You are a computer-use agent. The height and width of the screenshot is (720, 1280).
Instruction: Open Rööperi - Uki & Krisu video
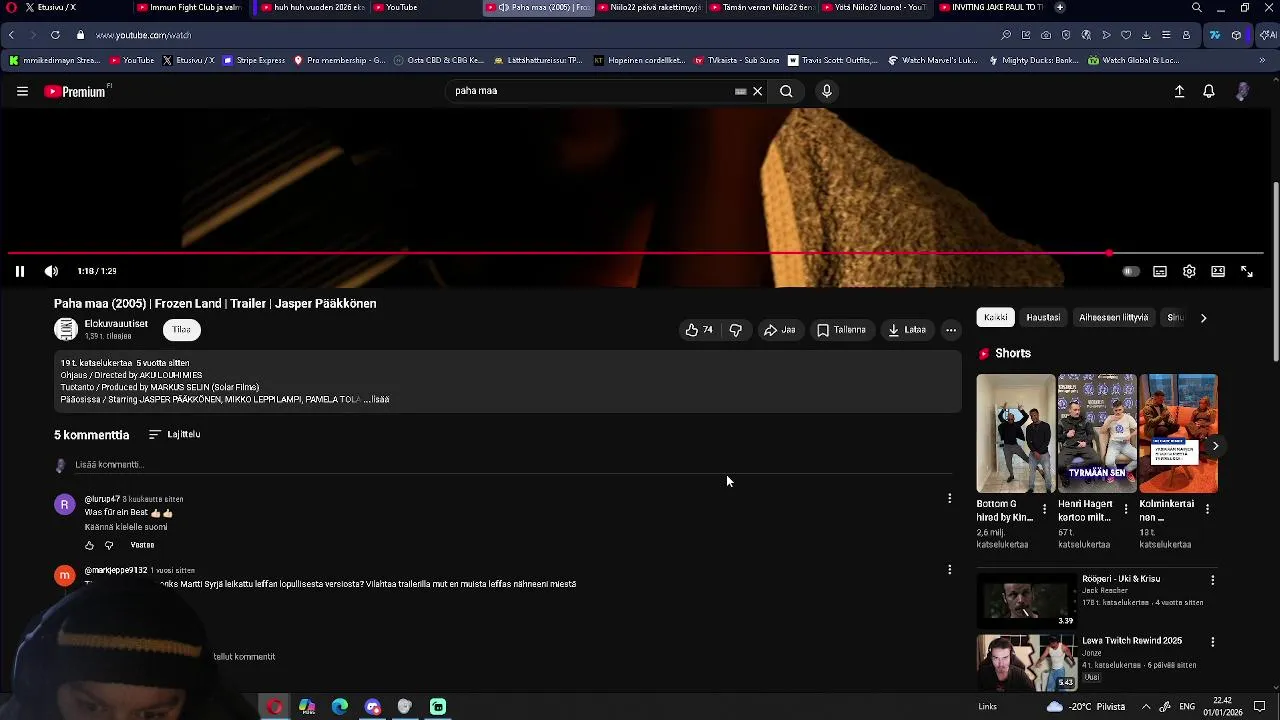1026,599
